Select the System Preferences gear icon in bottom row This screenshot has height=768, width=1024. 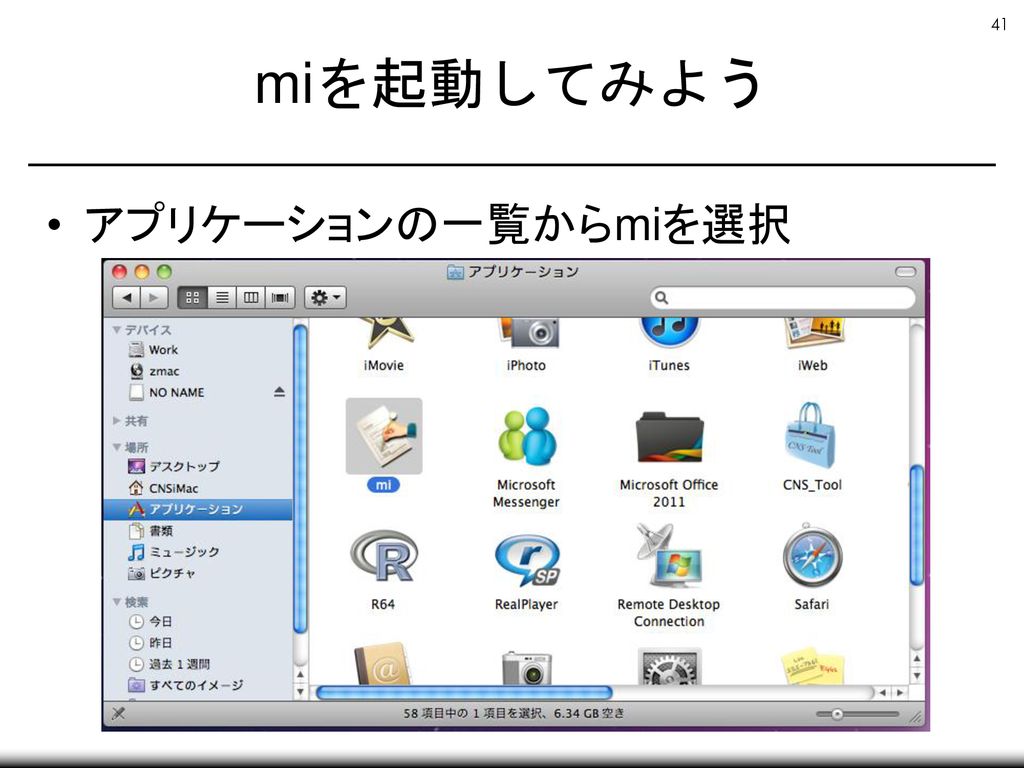(x=669, y=666)
